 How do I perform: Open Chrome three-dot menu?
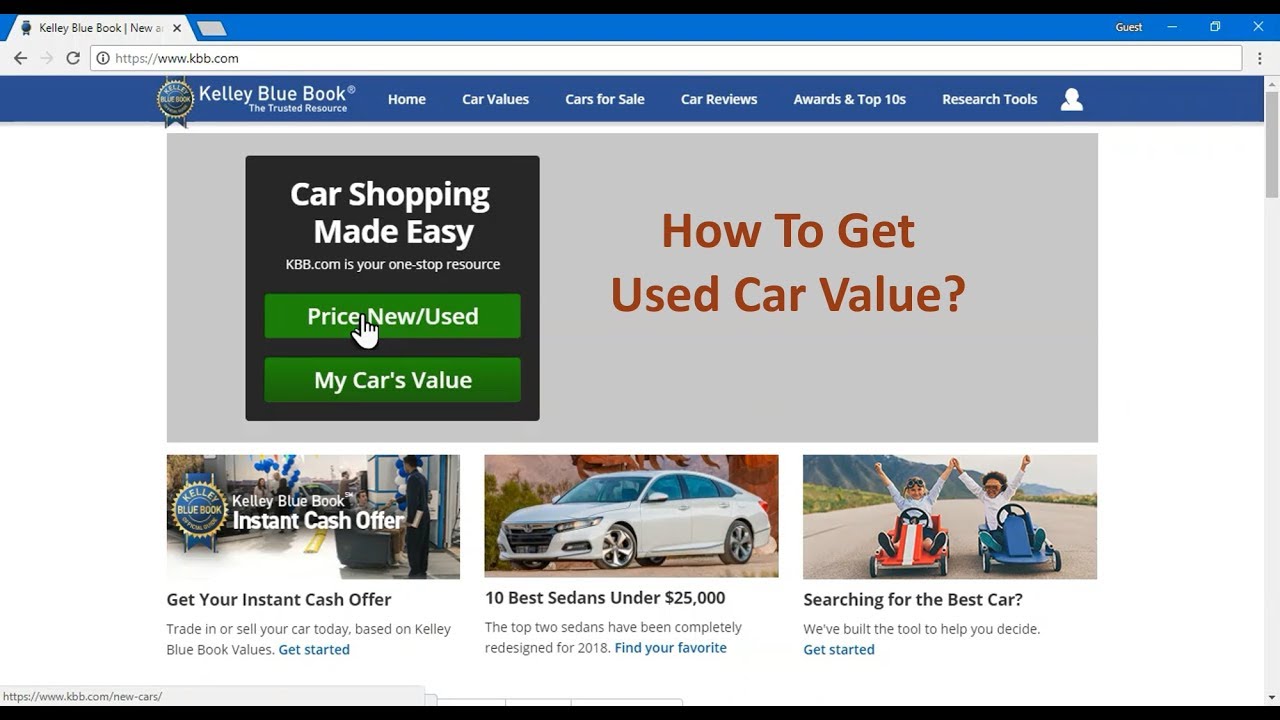[x=1260, y=58]
